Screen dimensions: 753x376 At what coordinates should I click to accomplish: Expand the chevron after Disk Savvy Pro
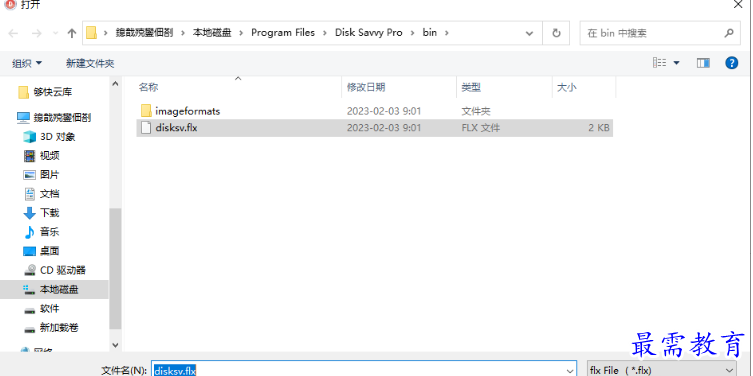pos(412,33)
